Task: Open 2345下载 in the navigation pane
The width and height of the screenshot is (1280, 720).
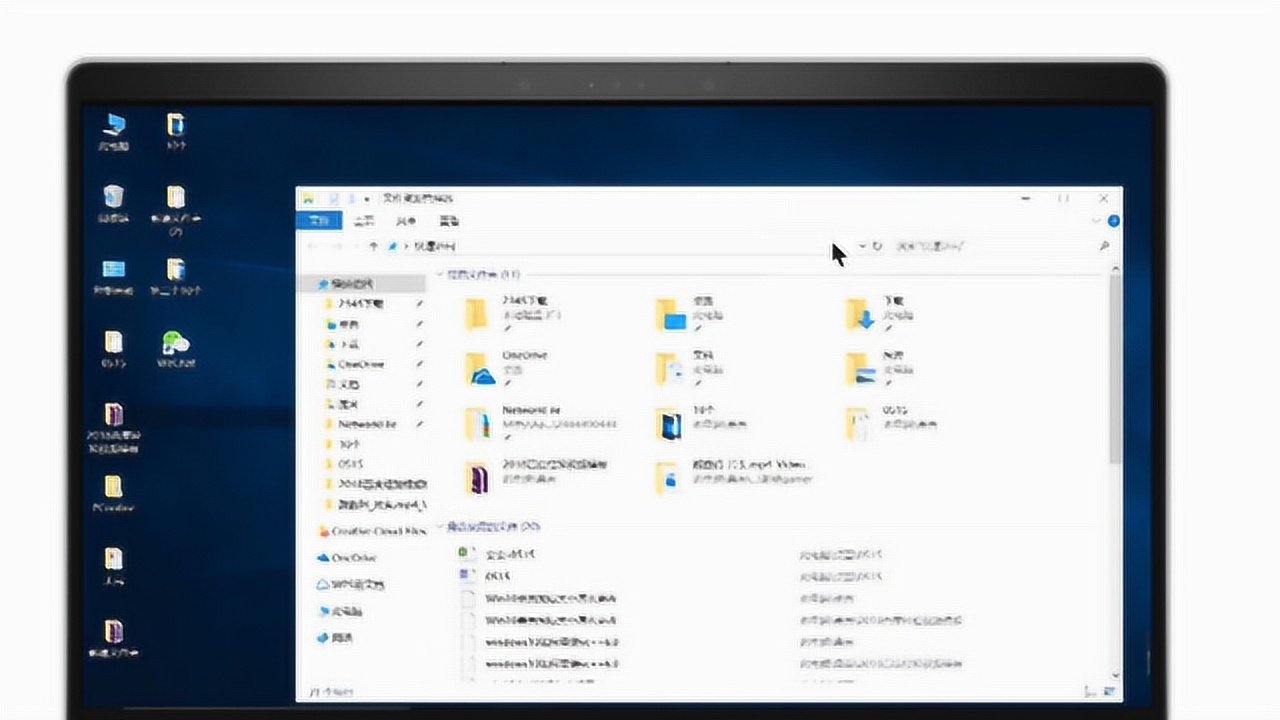Action: (x=360, y=303)
